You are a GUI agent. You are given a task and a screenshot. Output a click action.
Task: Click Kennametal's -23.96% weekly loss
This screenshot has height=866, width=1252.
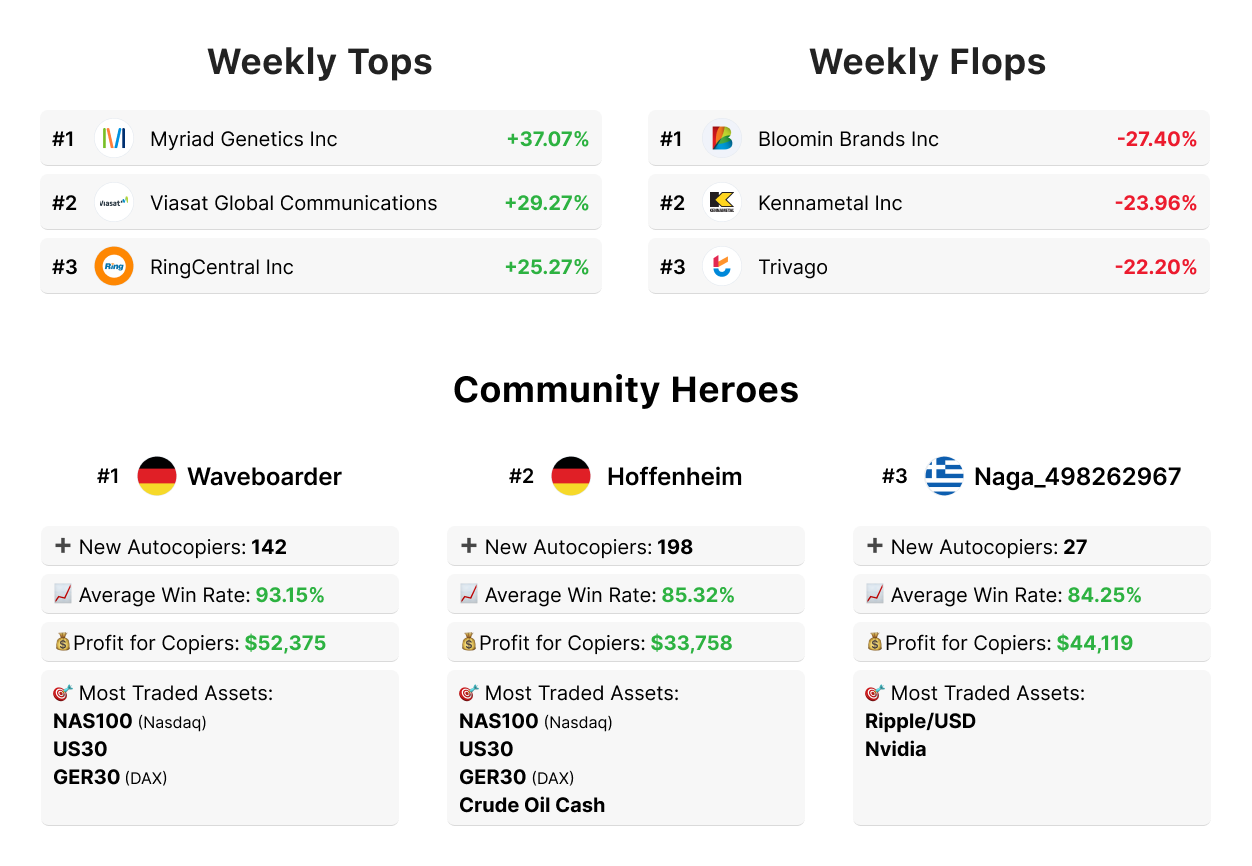1155,203
